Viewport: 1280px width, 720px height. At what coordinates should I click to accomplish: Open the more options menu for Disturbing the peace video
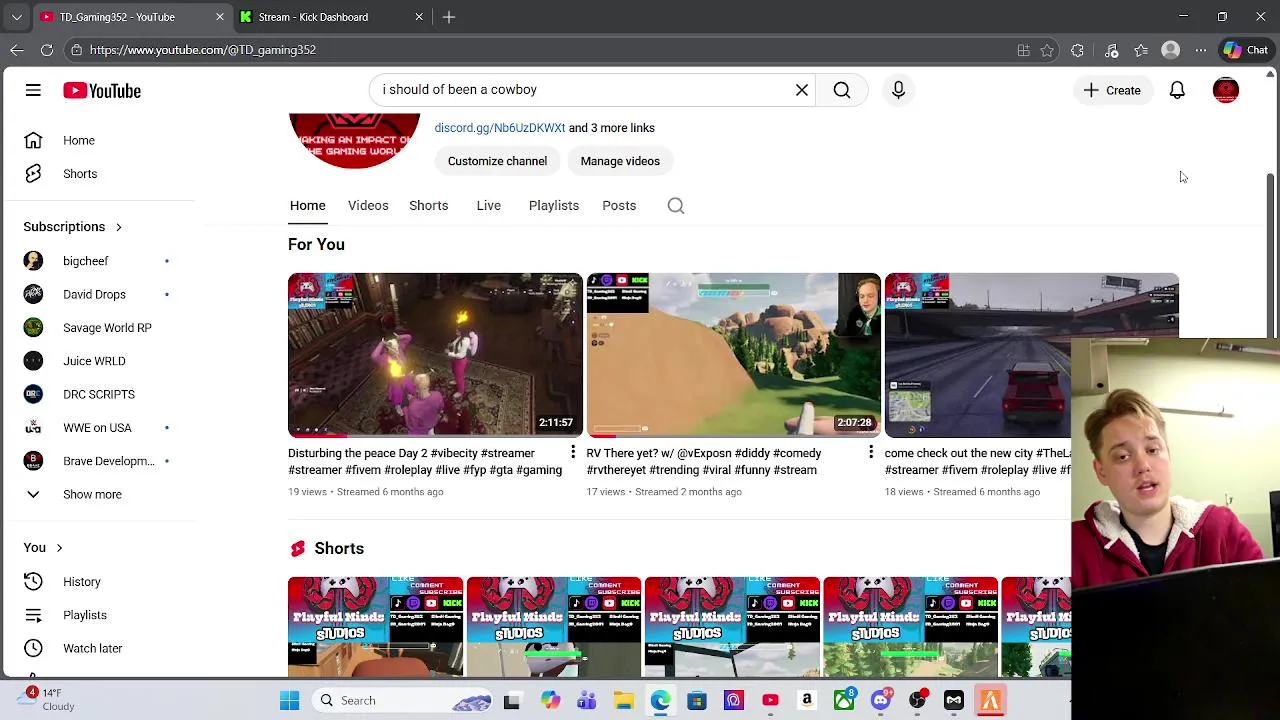click(x=573, y=453)
